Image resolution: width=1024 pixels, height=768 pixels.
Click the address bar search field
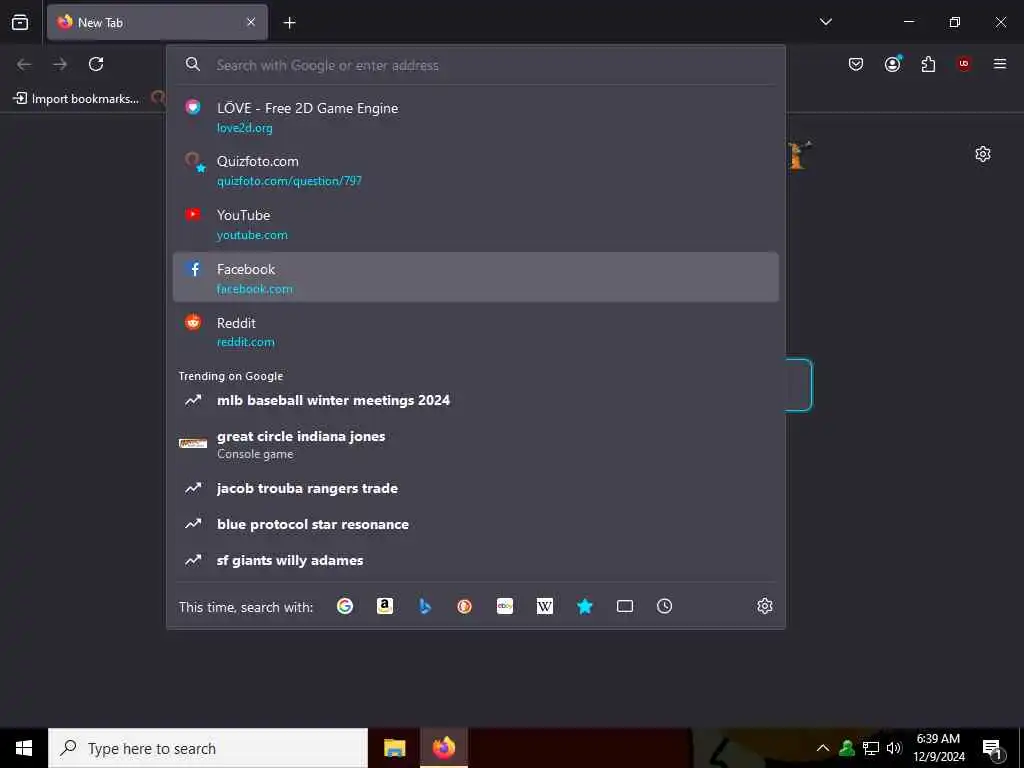475,65
